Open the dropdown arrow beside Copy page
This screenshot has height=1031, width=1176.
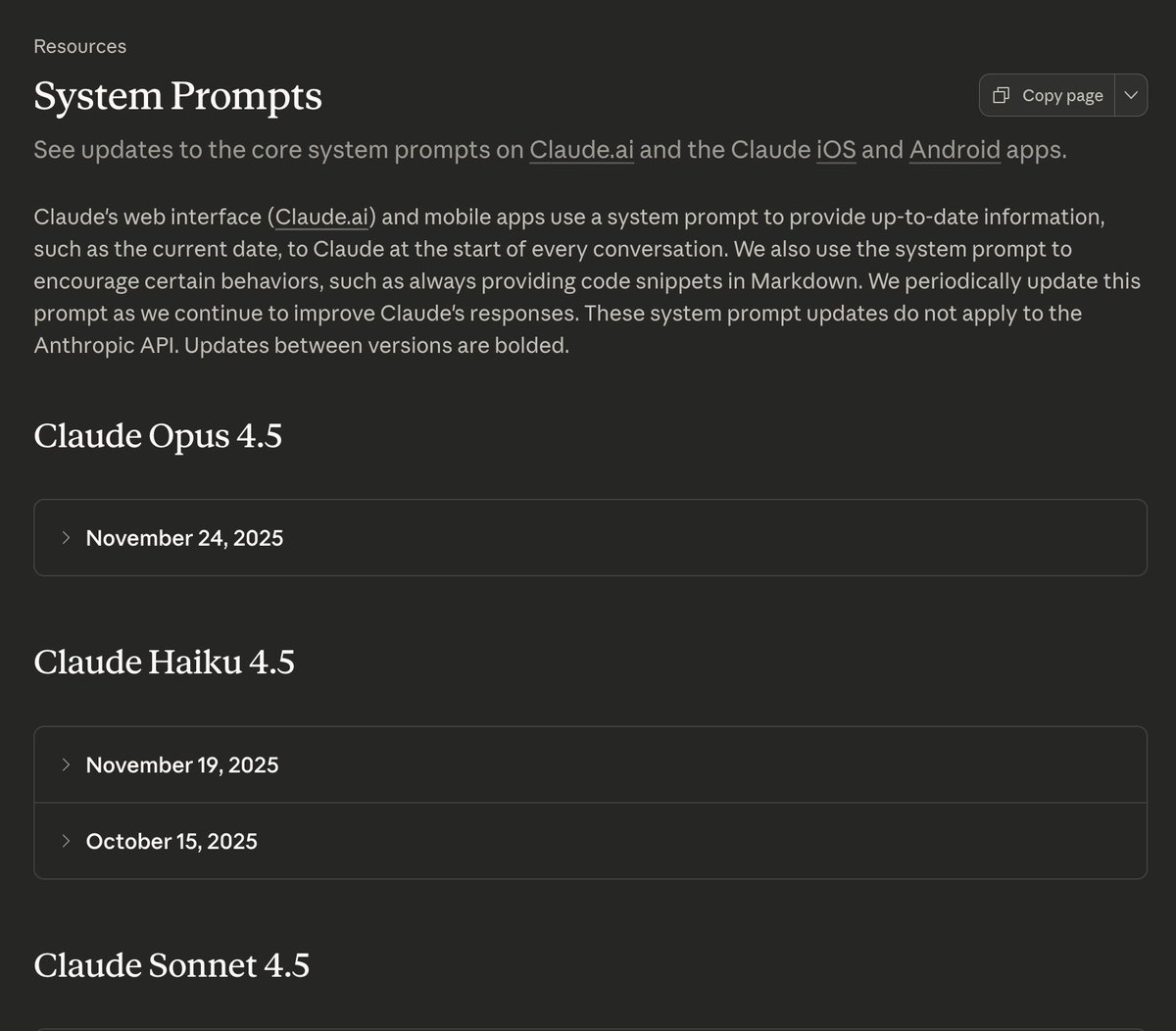[x=1131, y=95]
